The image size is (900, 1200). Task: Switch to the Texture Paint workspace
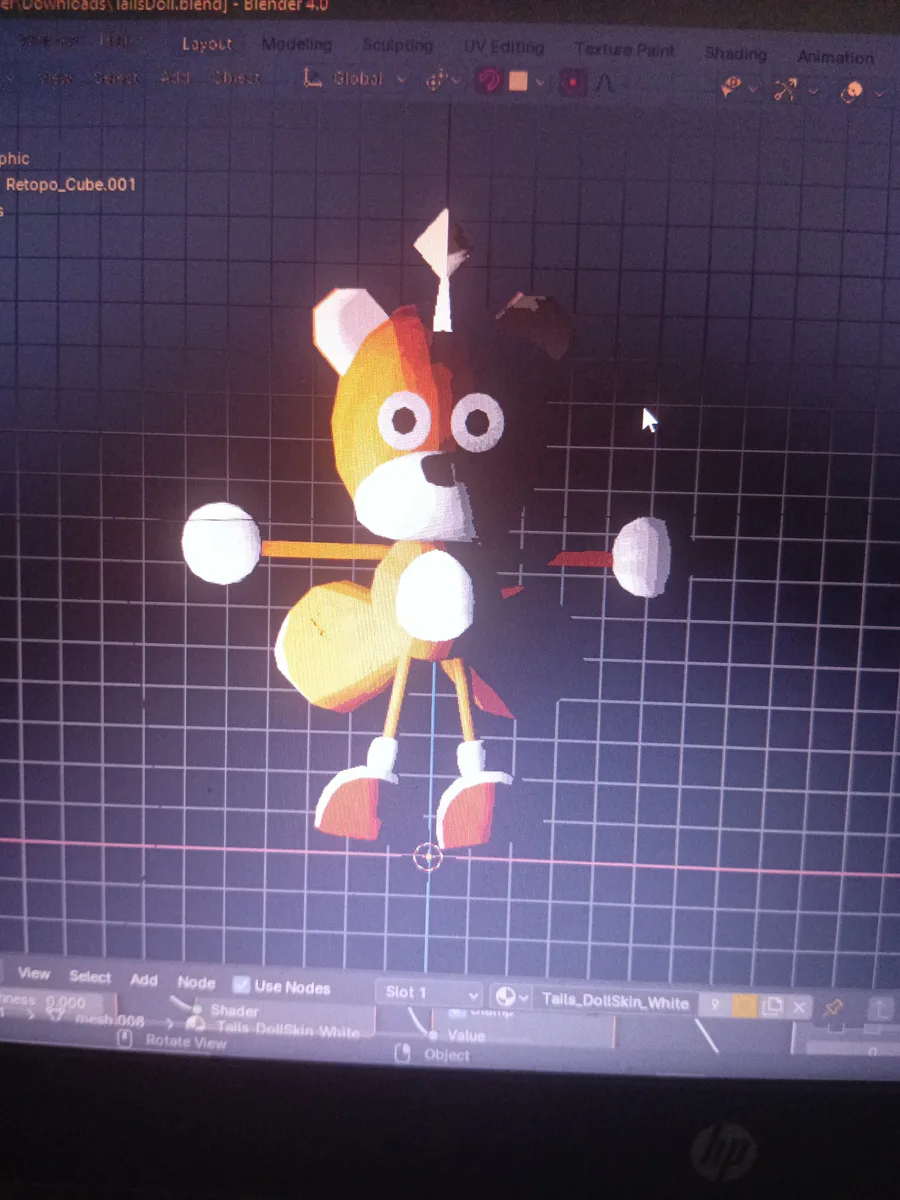click(625, 50)
